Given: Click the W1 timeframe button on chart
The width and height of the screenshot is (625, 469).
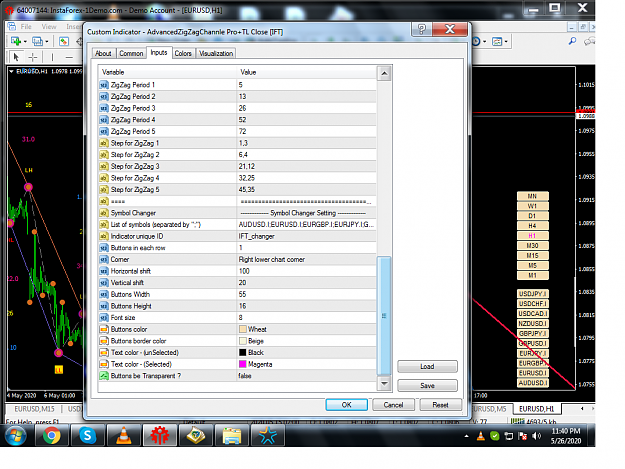Looking at the screenshot, I should point(533,206).
